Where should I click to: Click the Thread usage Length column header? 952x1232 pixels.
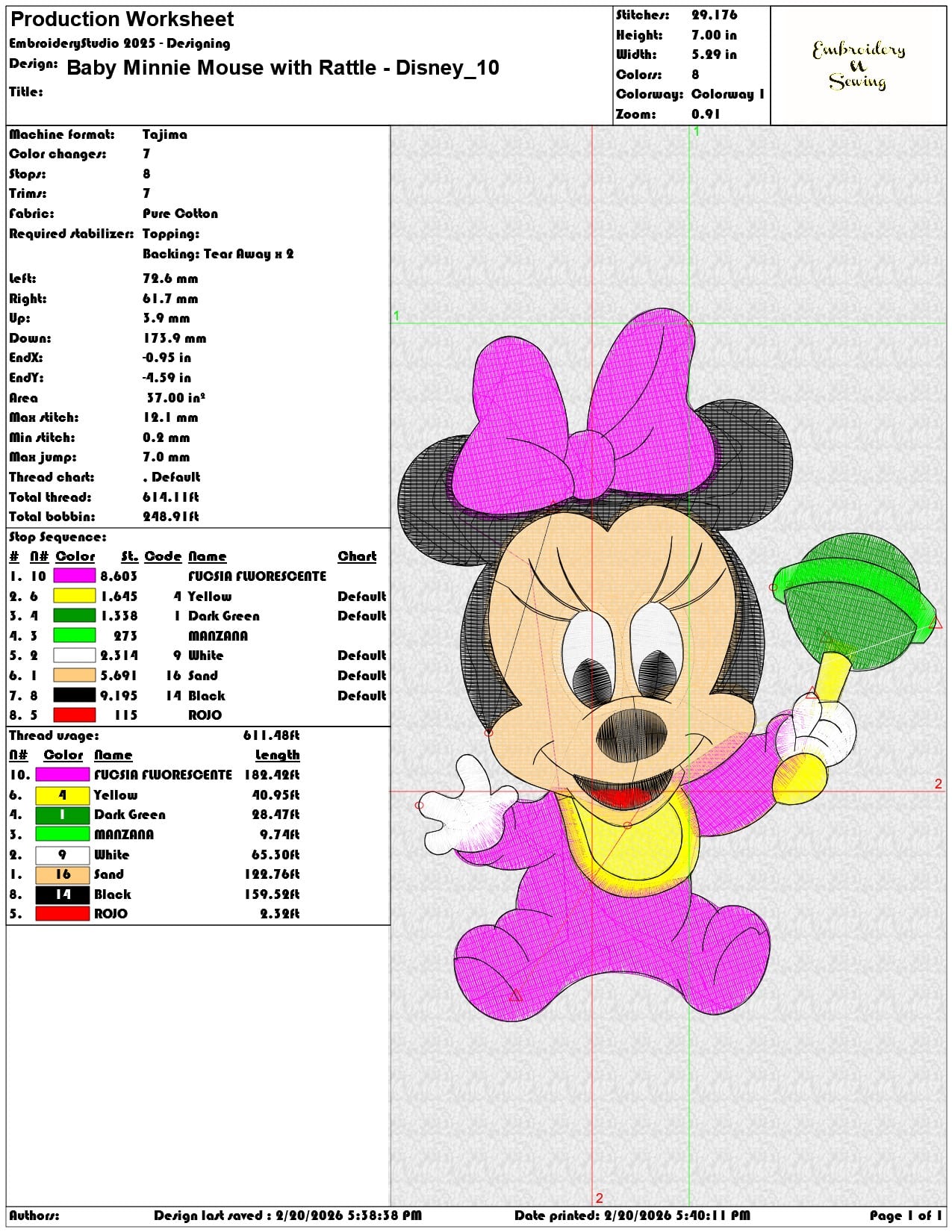pos(277,755)
